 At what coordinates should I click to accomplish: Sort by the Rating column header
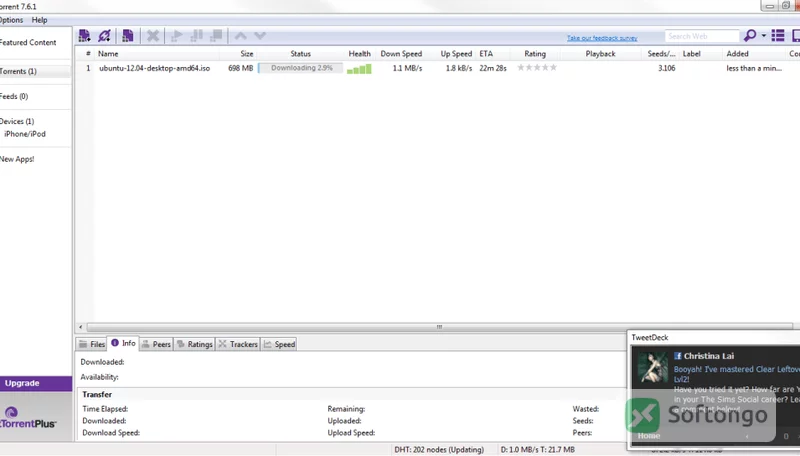point(535,54)
